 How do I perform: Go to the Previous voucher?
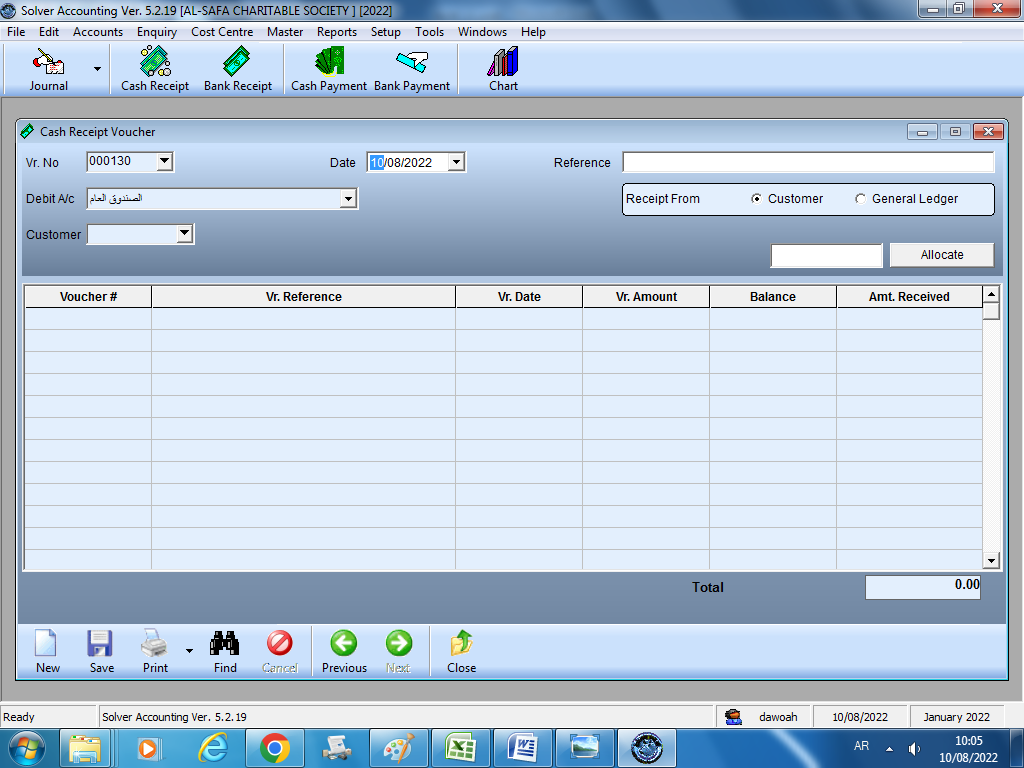pyautogui.click(x=344, y=650)
